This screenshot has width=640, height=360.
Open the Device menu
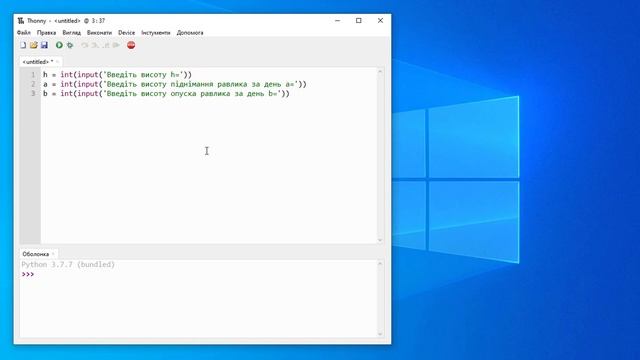point(127,33)
